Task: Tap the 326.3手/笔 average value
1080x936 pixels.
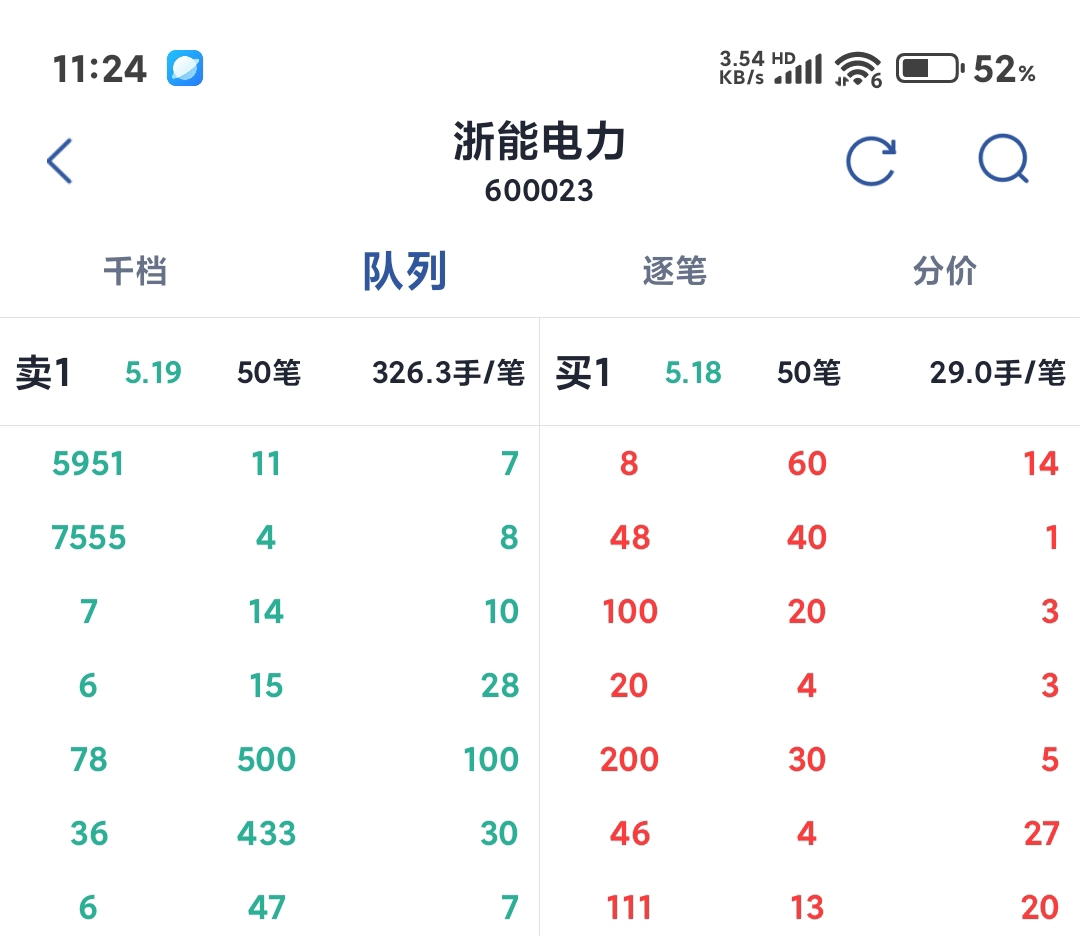Action: click(449, 373)
